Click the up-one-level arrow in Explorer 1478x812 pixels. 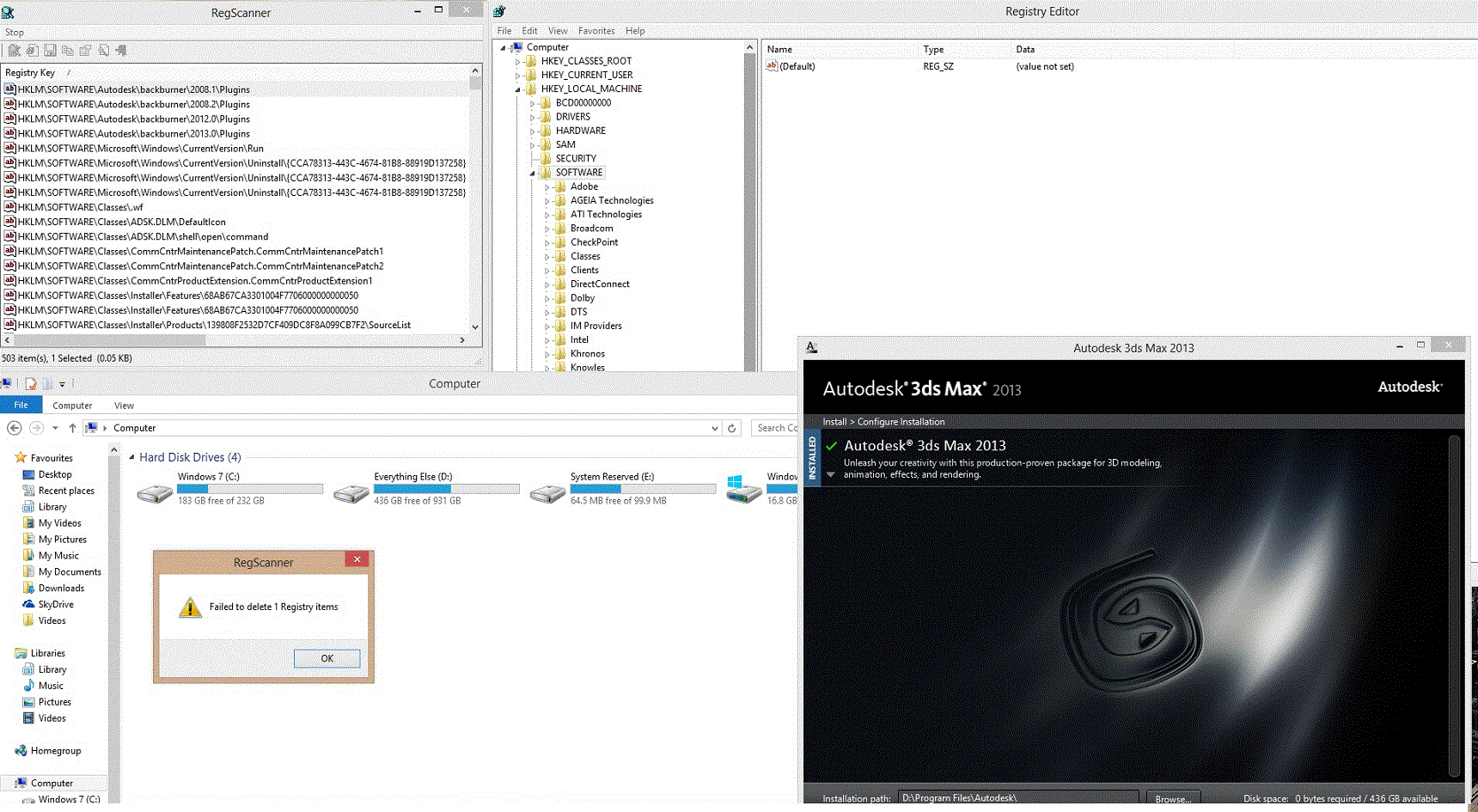click(x=72, y=428)
